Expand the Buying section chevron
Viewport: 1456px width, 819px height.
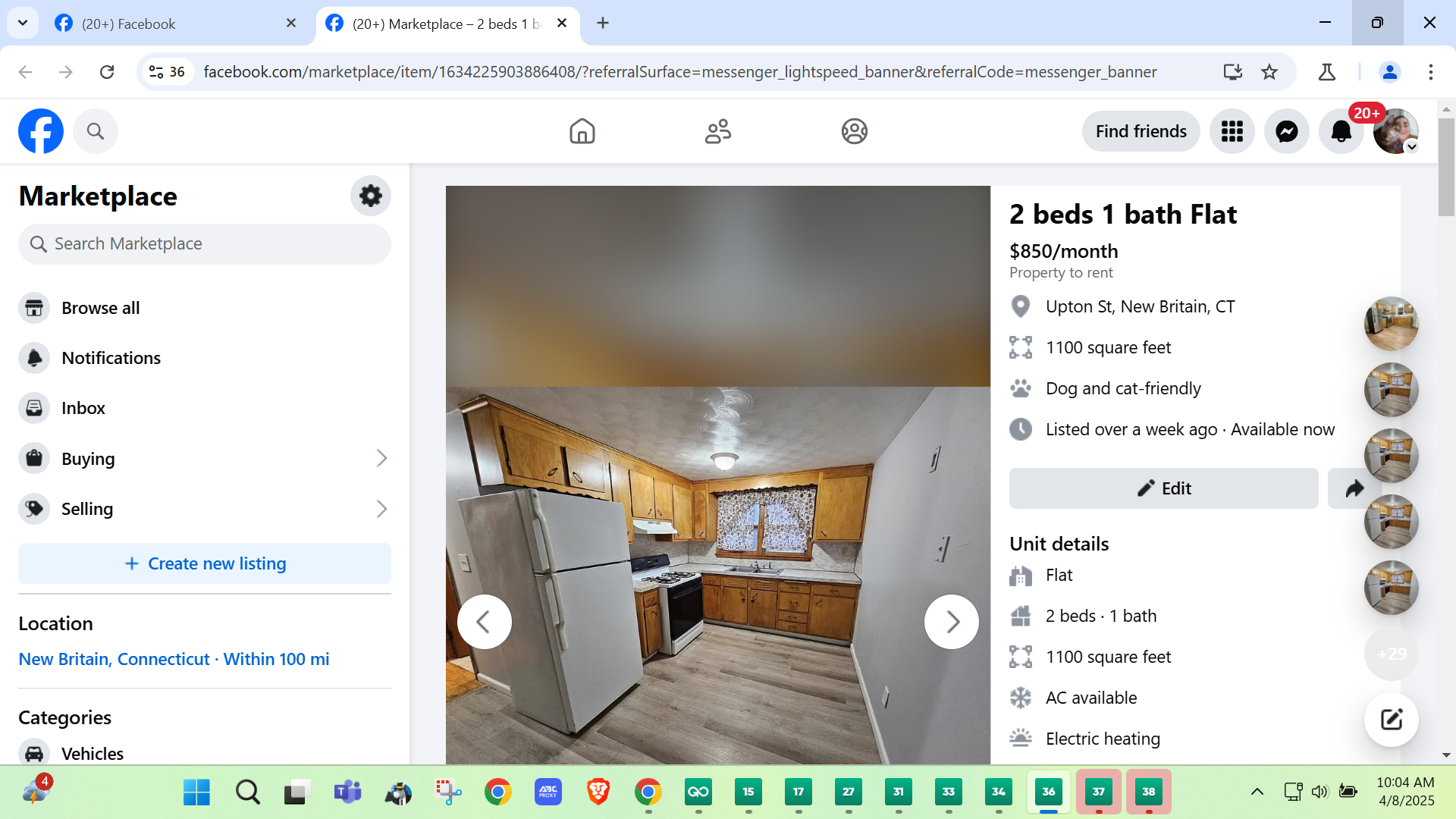381,458
